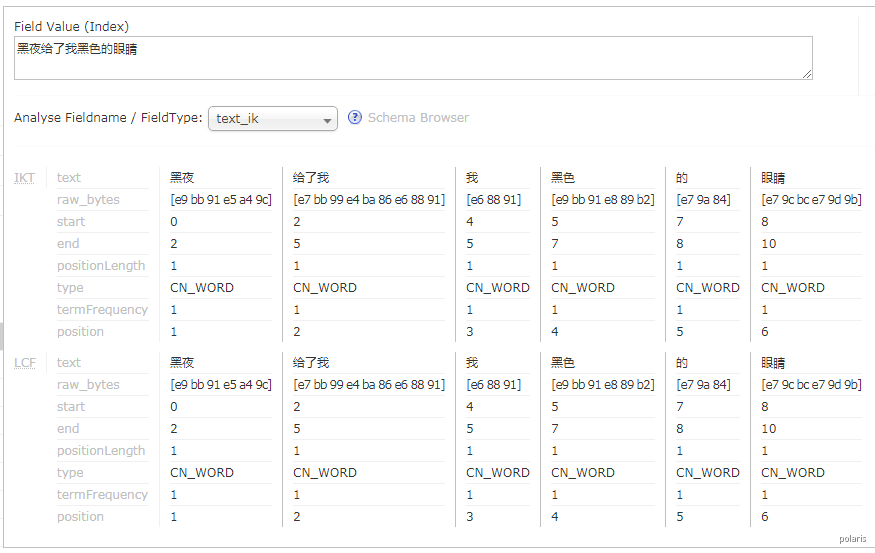Click the LCF end value 10
This screenshot has height=553, width=875.
pyautogui.click(x=768, y=429)
